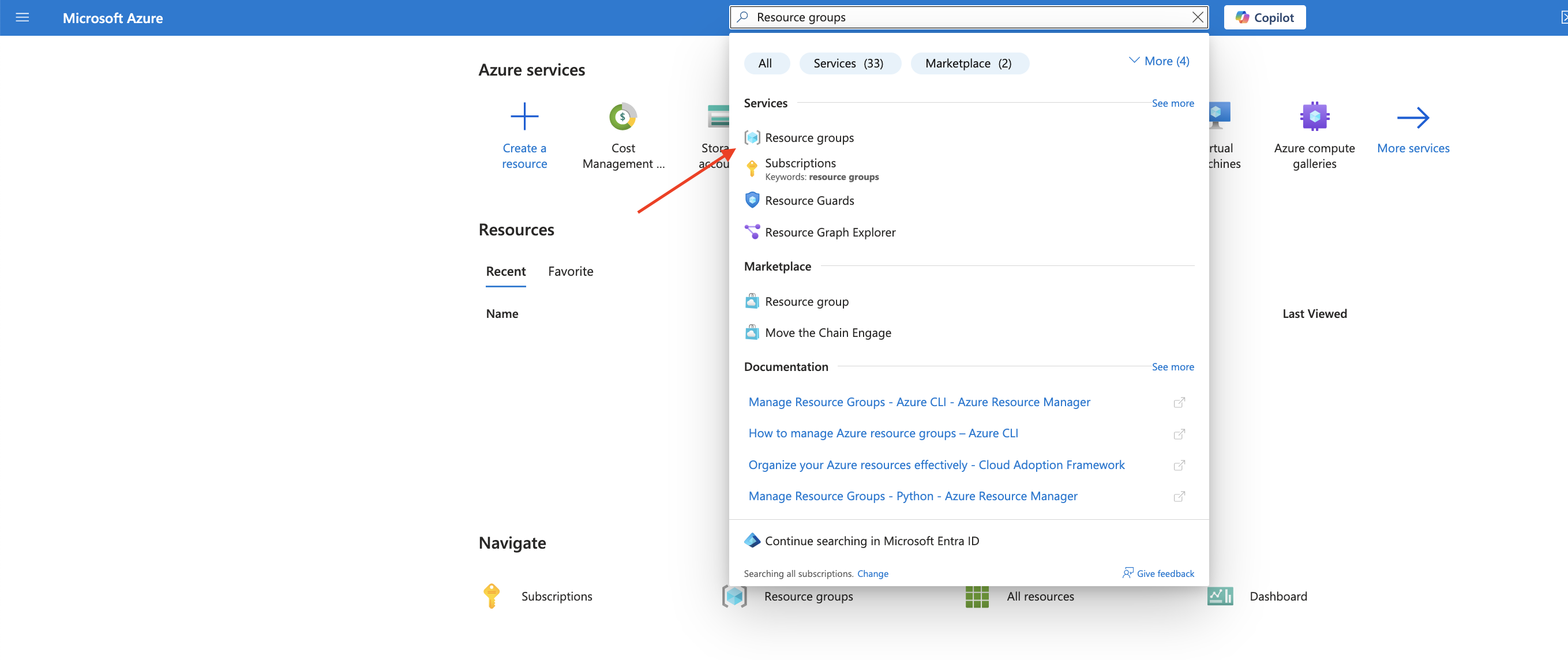Click external link icon for Python doc
This screenshot has height=660, width=1568.
[x=1179, y=496]
